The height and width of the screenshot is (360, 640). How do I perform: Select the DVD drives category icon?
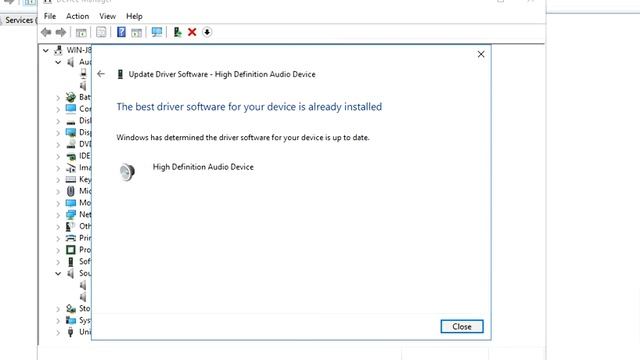[71, 144]
